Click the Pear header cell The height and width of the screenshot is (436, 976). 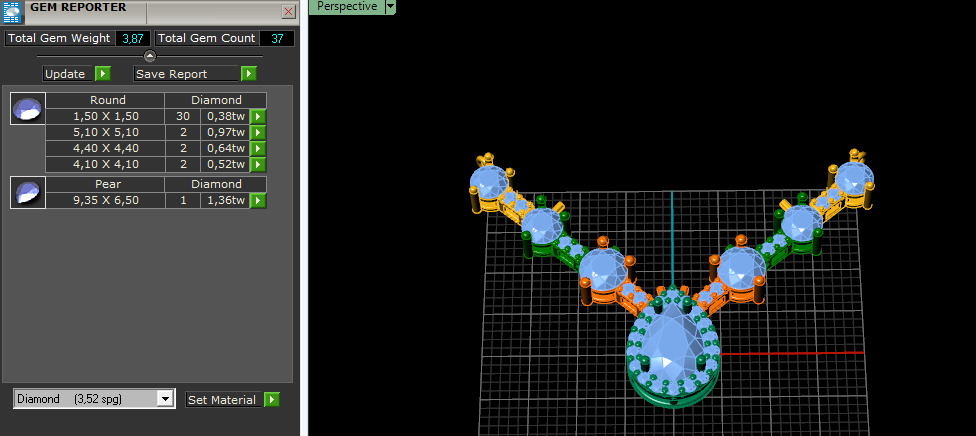[x=105, y=184]
